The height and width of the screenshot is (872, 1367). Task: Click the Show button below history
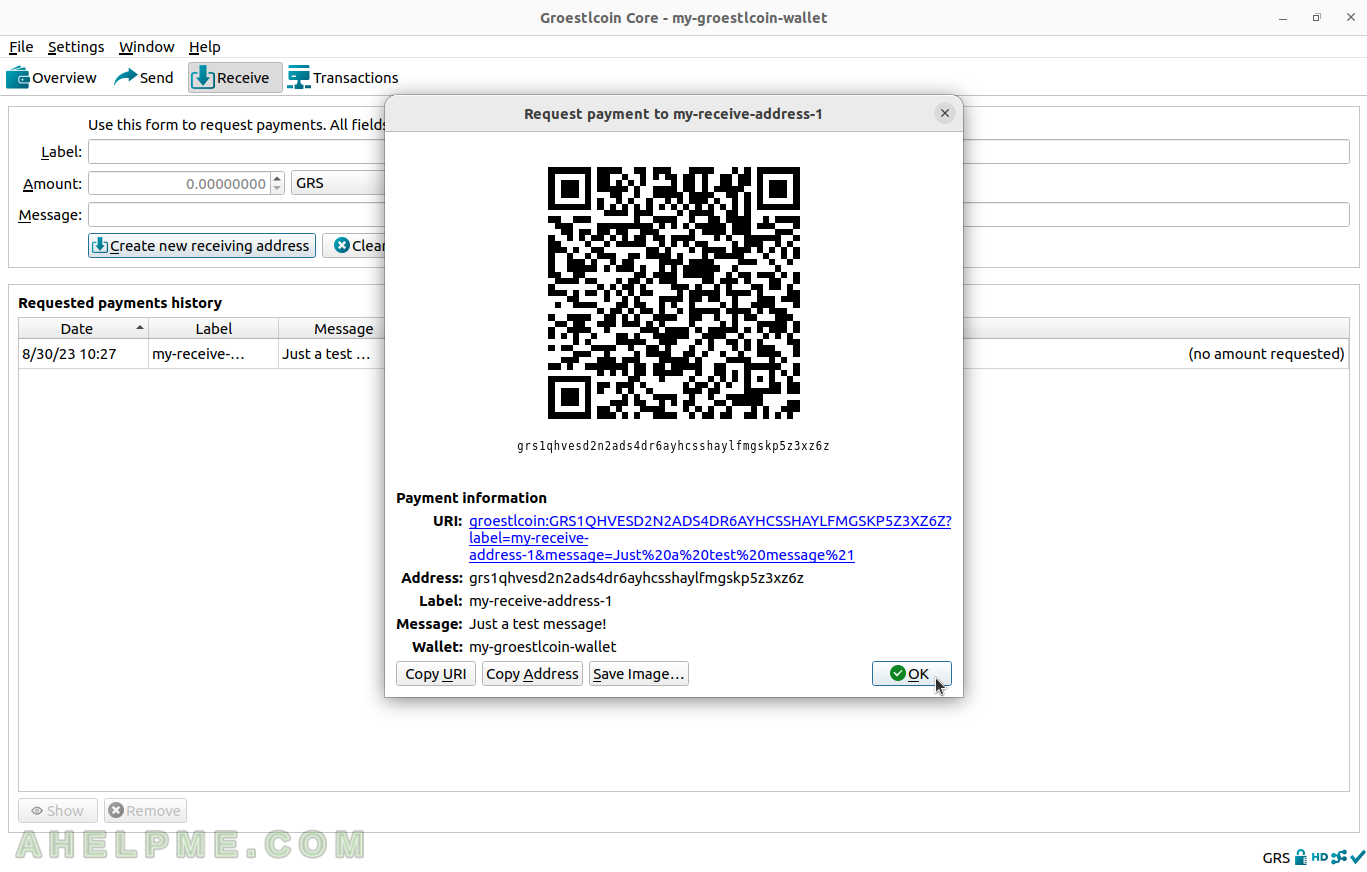tap(58, 811)
